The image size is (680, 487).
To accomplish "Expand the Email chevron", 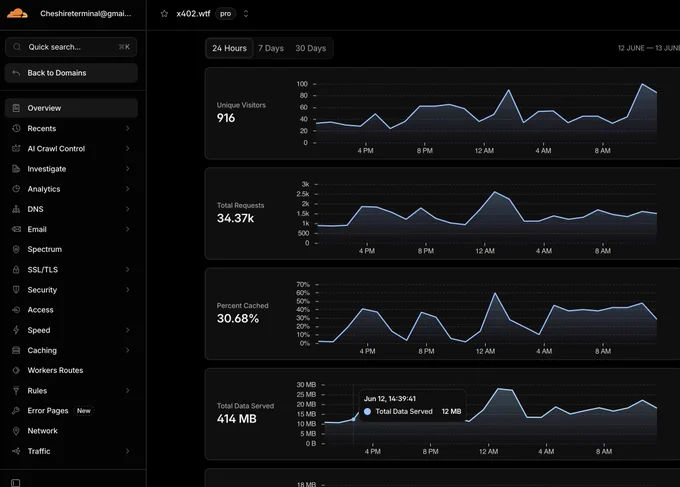I will coord(128,229).
